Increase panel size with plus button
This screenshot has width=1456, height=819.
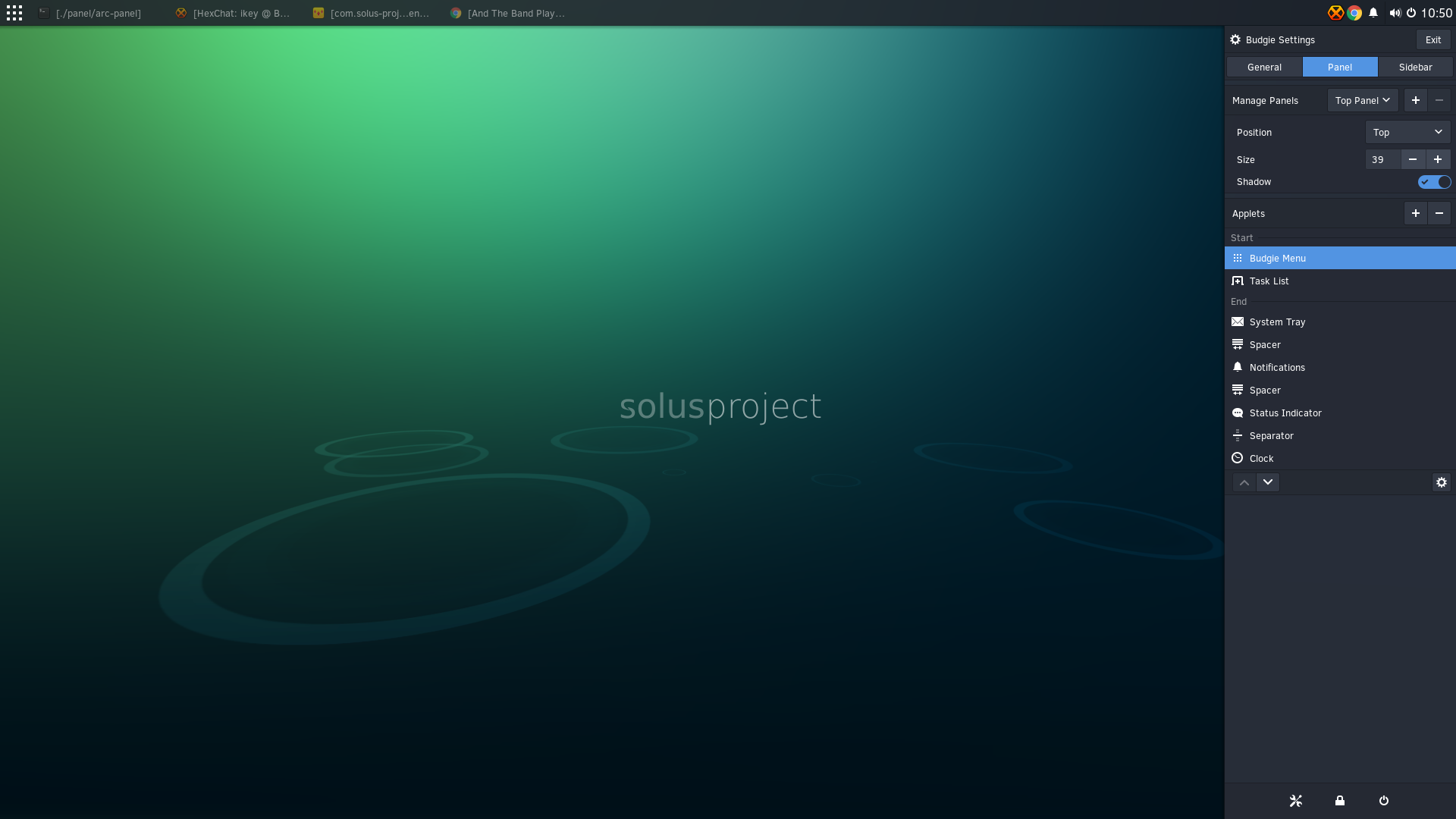pyautogui.click(x=1438, y=159)
